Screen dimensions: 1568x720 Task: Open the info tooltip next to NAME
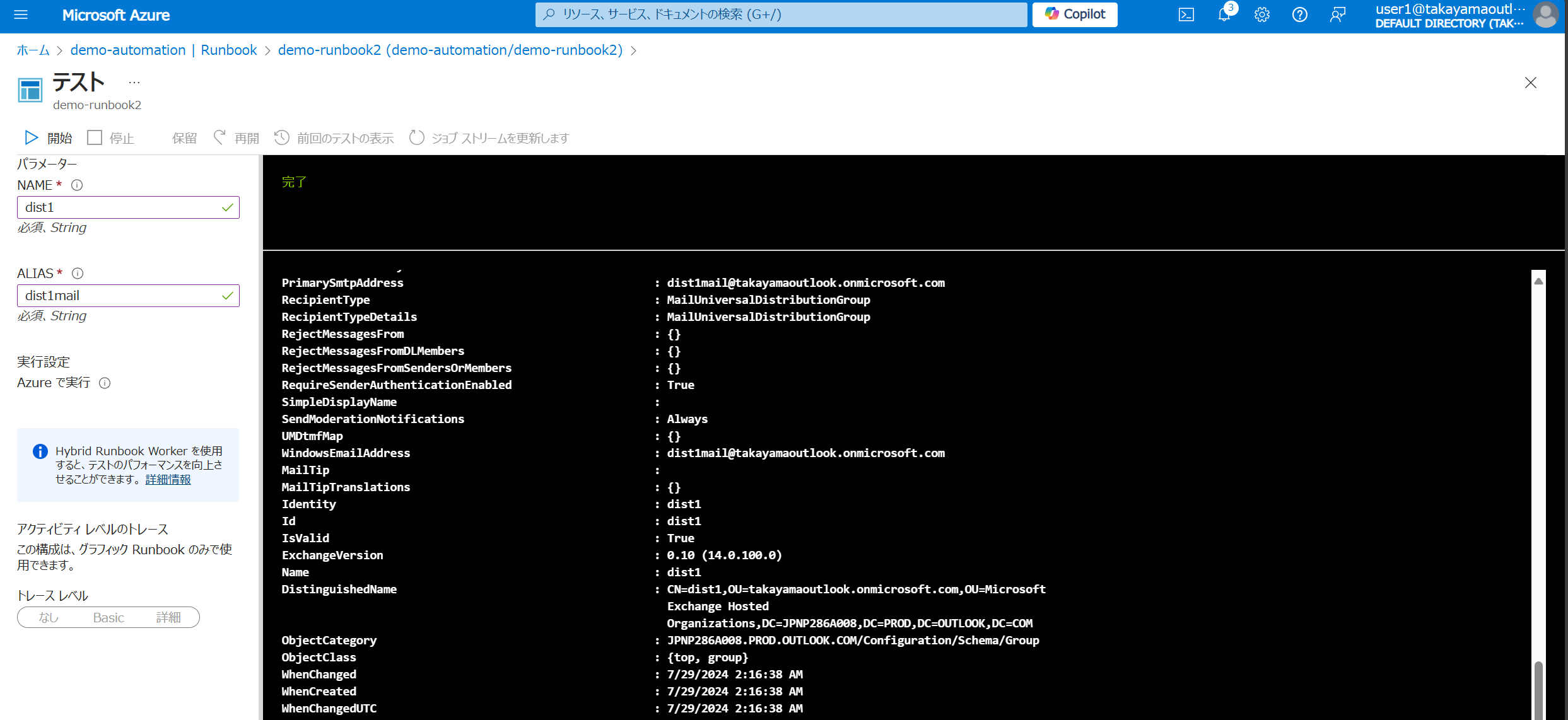77,185
